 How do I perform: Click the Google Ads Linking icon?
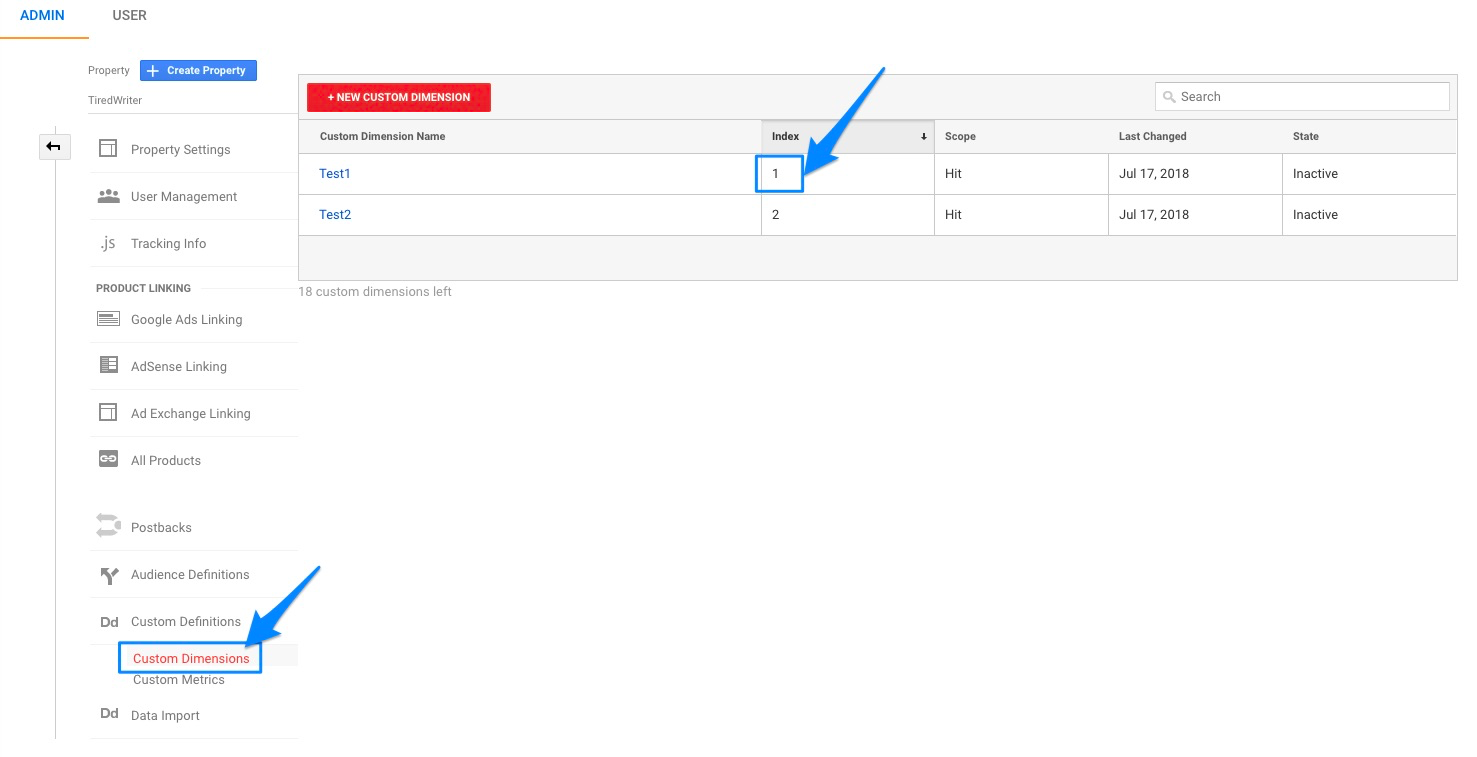click(108, 319)
